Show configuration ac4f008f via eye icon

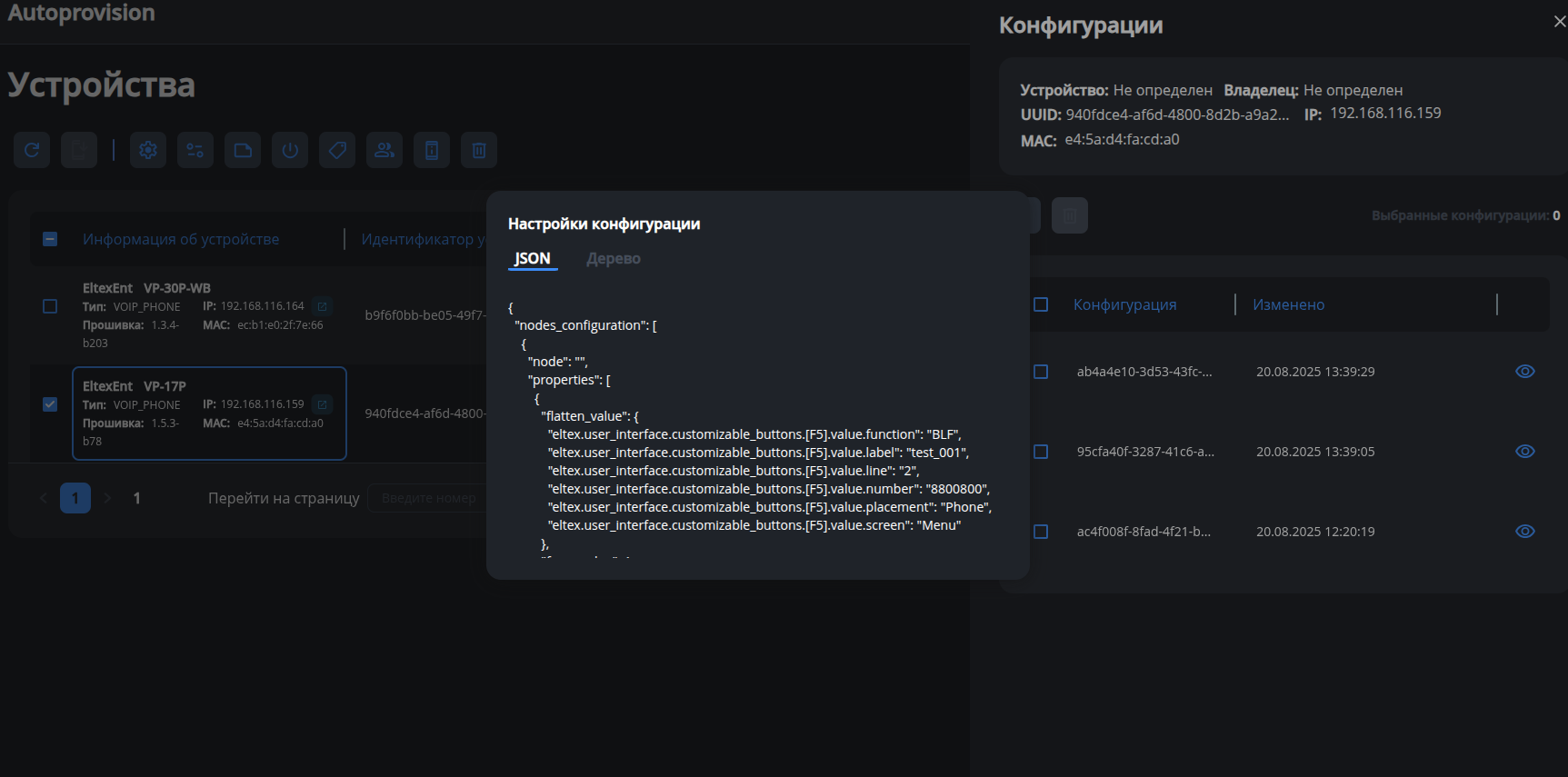click(x=1524, y=532)
